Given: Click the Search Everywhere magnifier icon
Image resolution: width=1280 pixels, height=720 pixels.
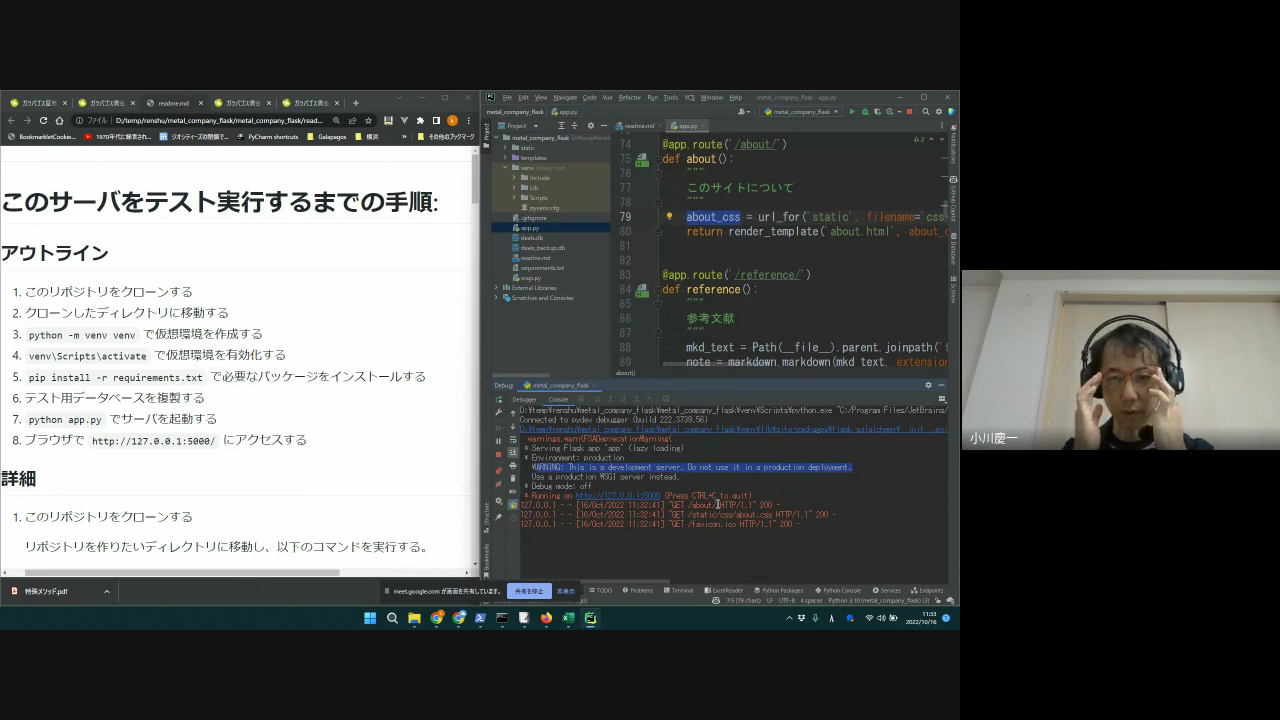Looking at the screenshot, I should pos(926,112).
